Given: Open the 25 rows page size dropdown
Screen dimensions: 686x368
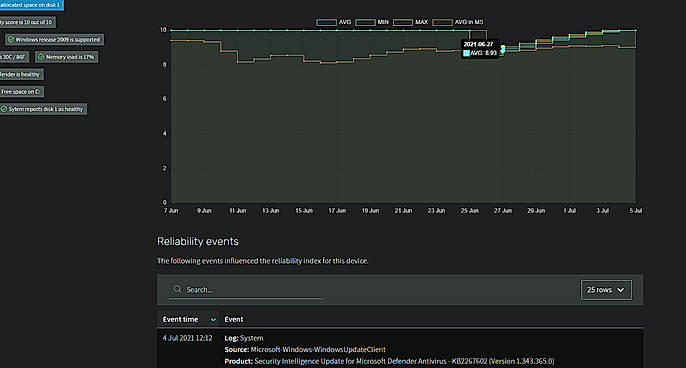Looking at the screenshot, I should [606, 290].
